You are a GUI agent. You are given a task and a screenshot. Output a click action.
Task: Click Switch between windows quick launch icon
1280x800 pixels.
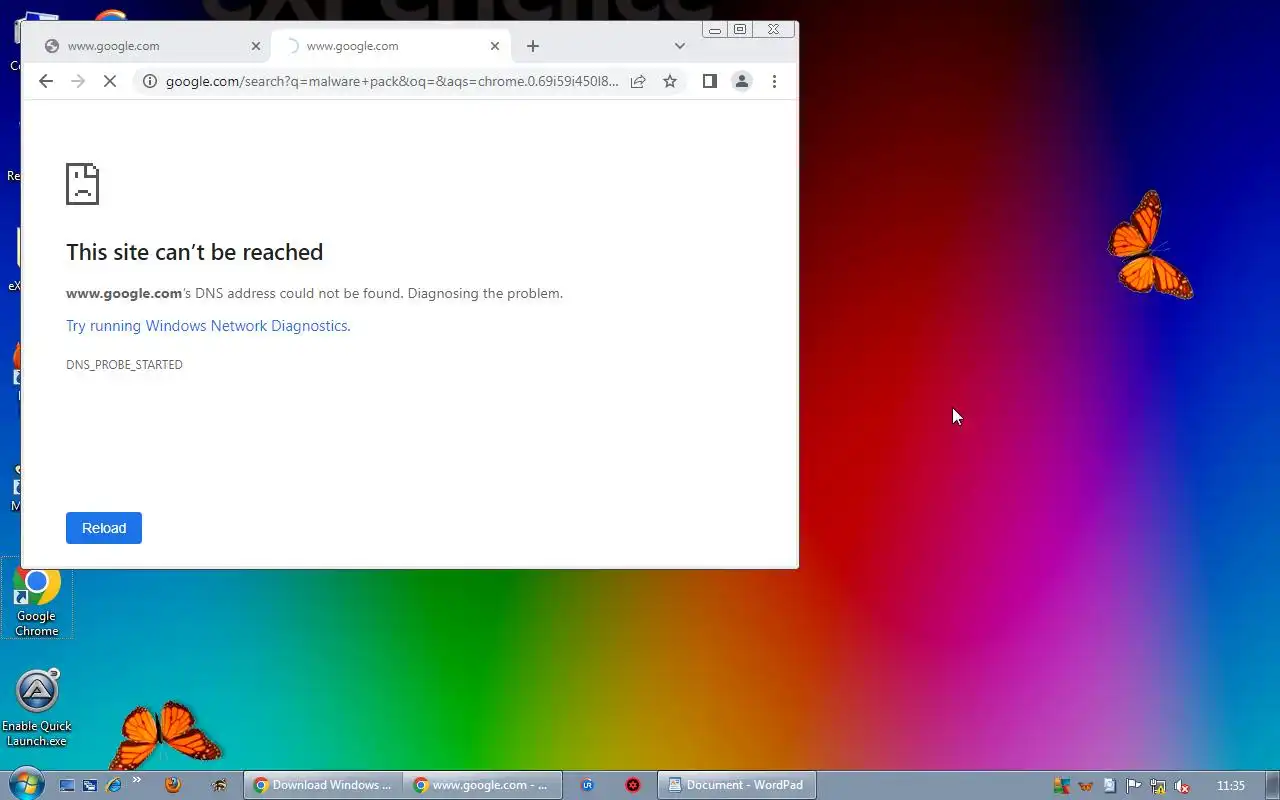(x=90, y=786)
